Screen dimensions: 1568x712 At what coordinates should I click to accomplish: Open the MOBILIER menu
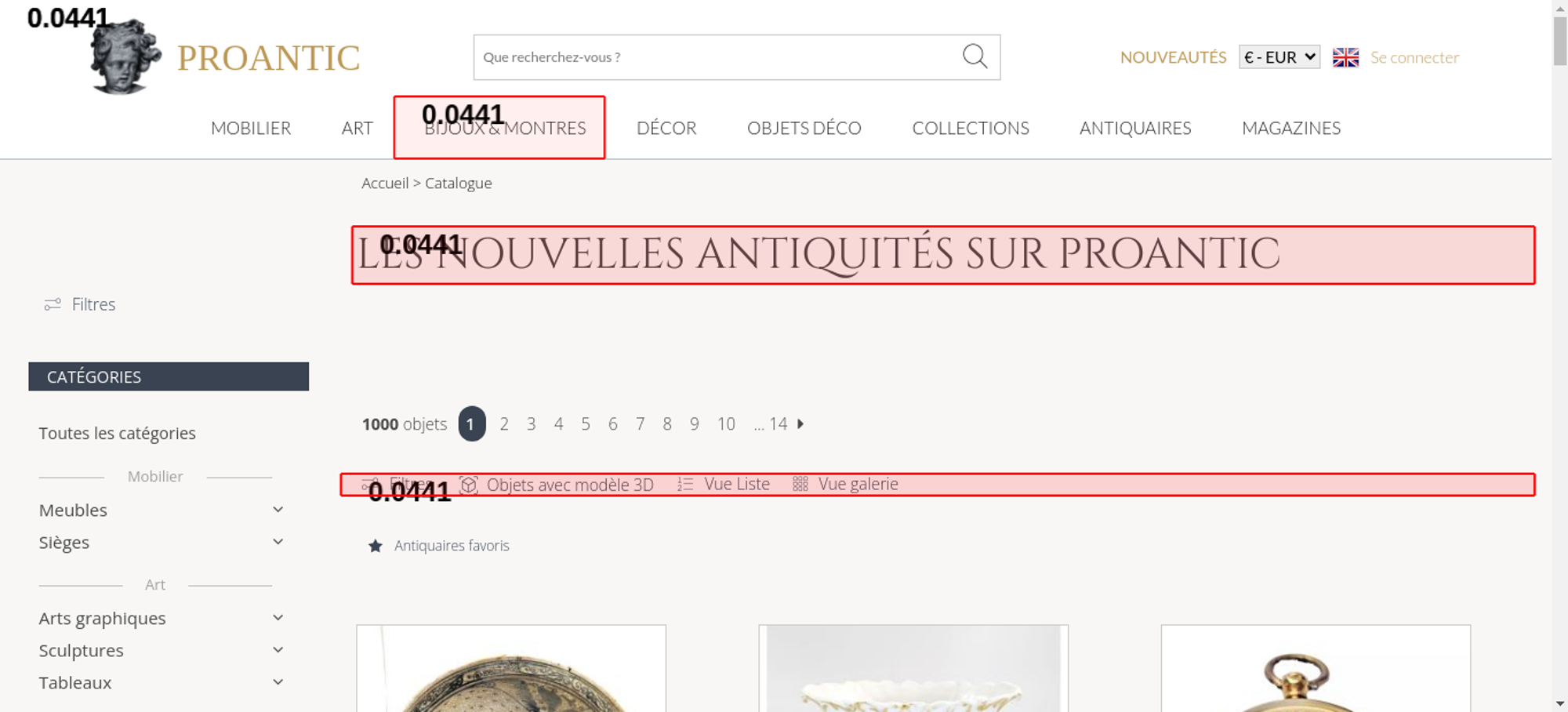(x=251, y=128)
